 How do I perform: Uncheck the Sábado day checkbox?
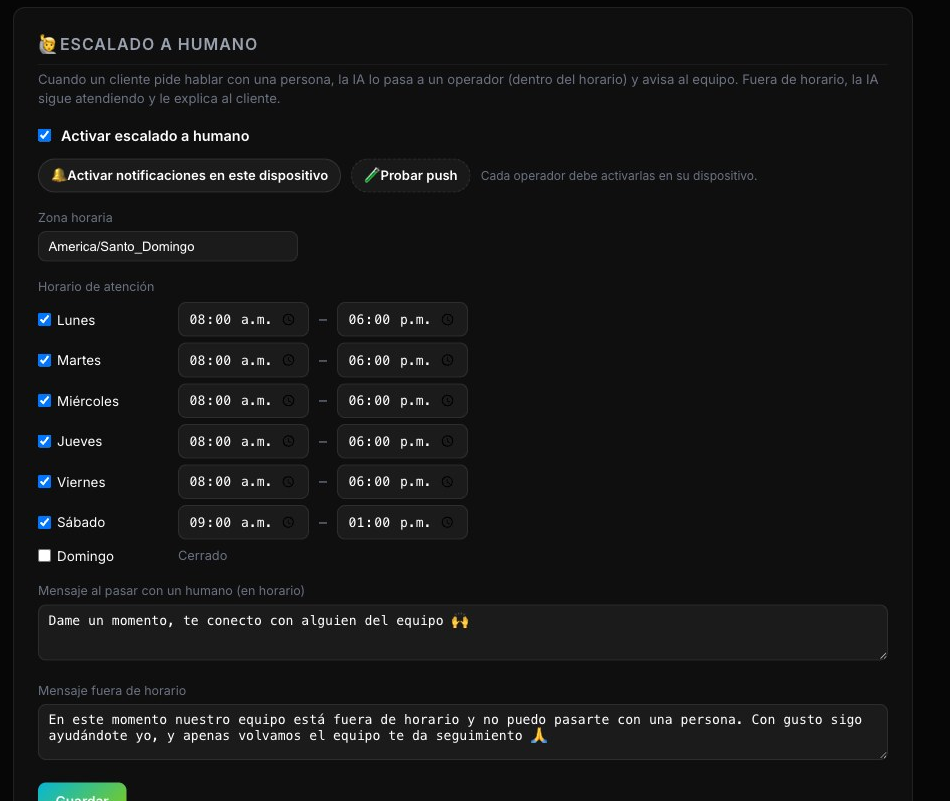click(45, 522)
